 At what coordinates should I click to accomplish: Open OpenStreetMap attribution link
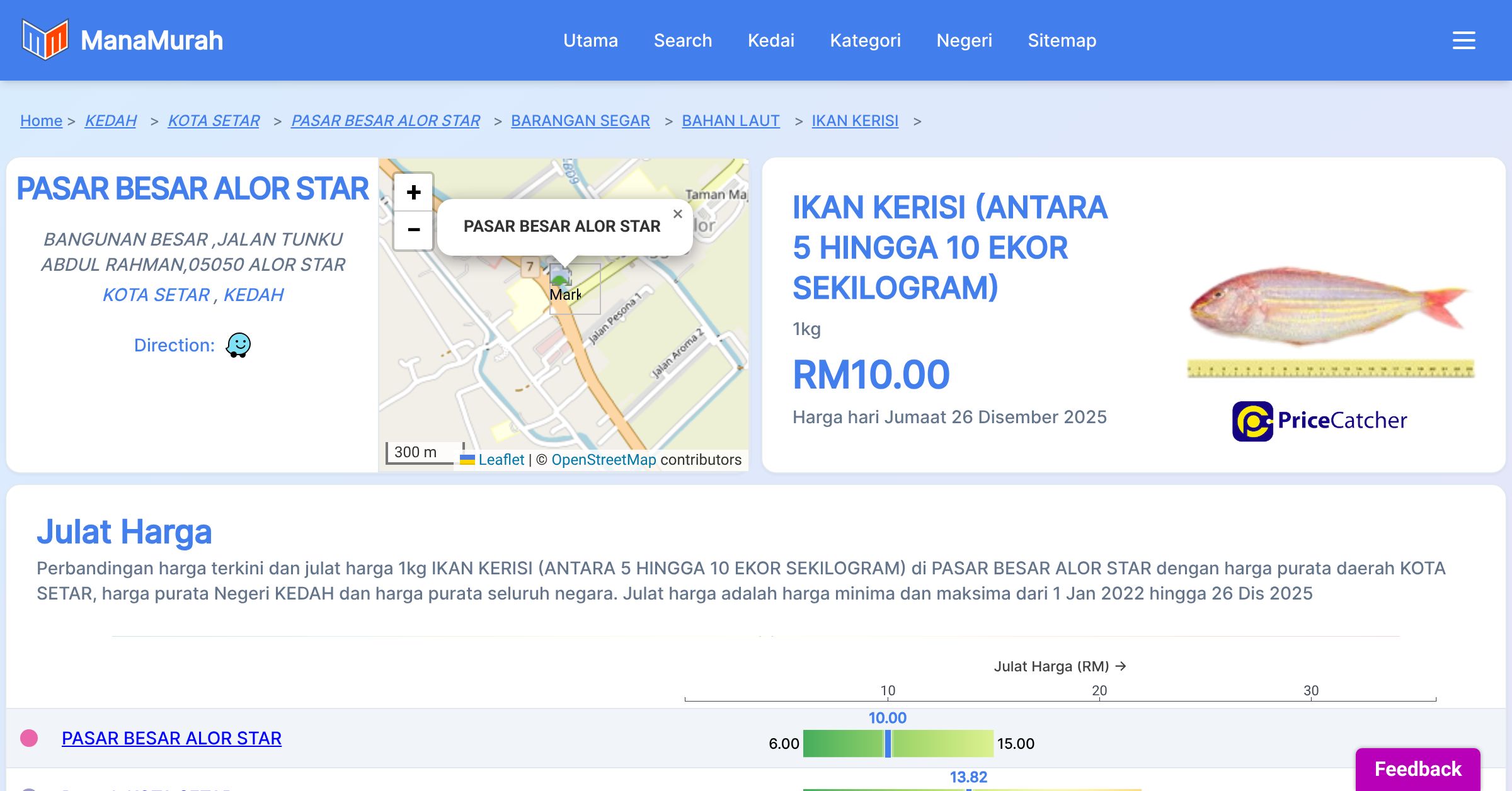pyautogui.click(x=603, y=460)
